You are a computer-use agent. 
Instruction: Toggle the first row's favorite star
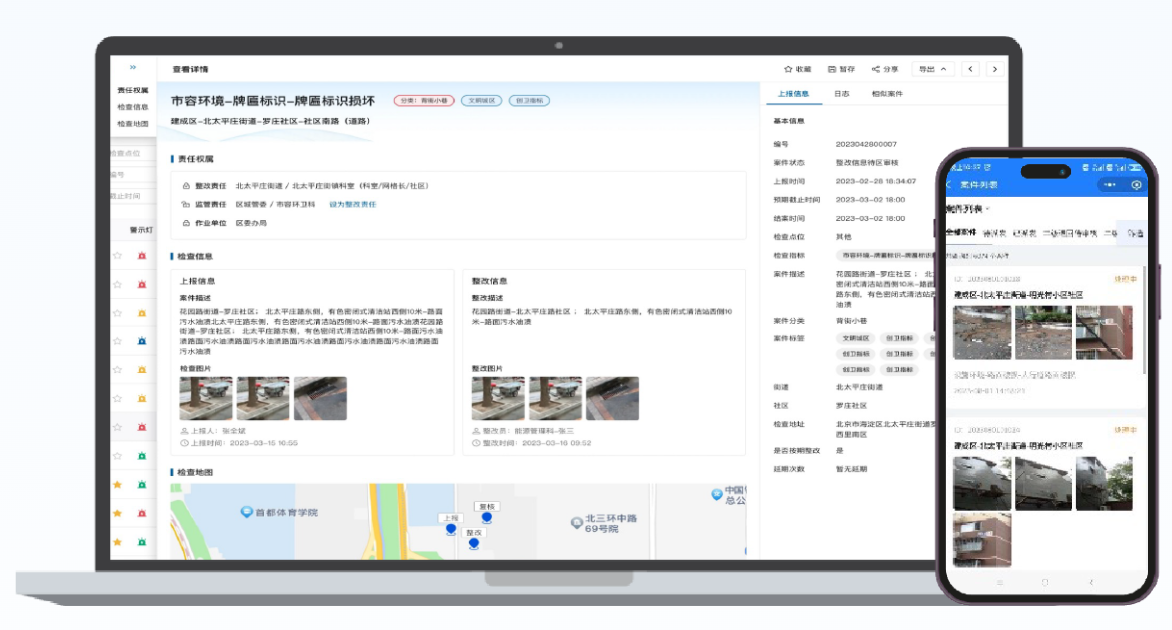point(117,256)
